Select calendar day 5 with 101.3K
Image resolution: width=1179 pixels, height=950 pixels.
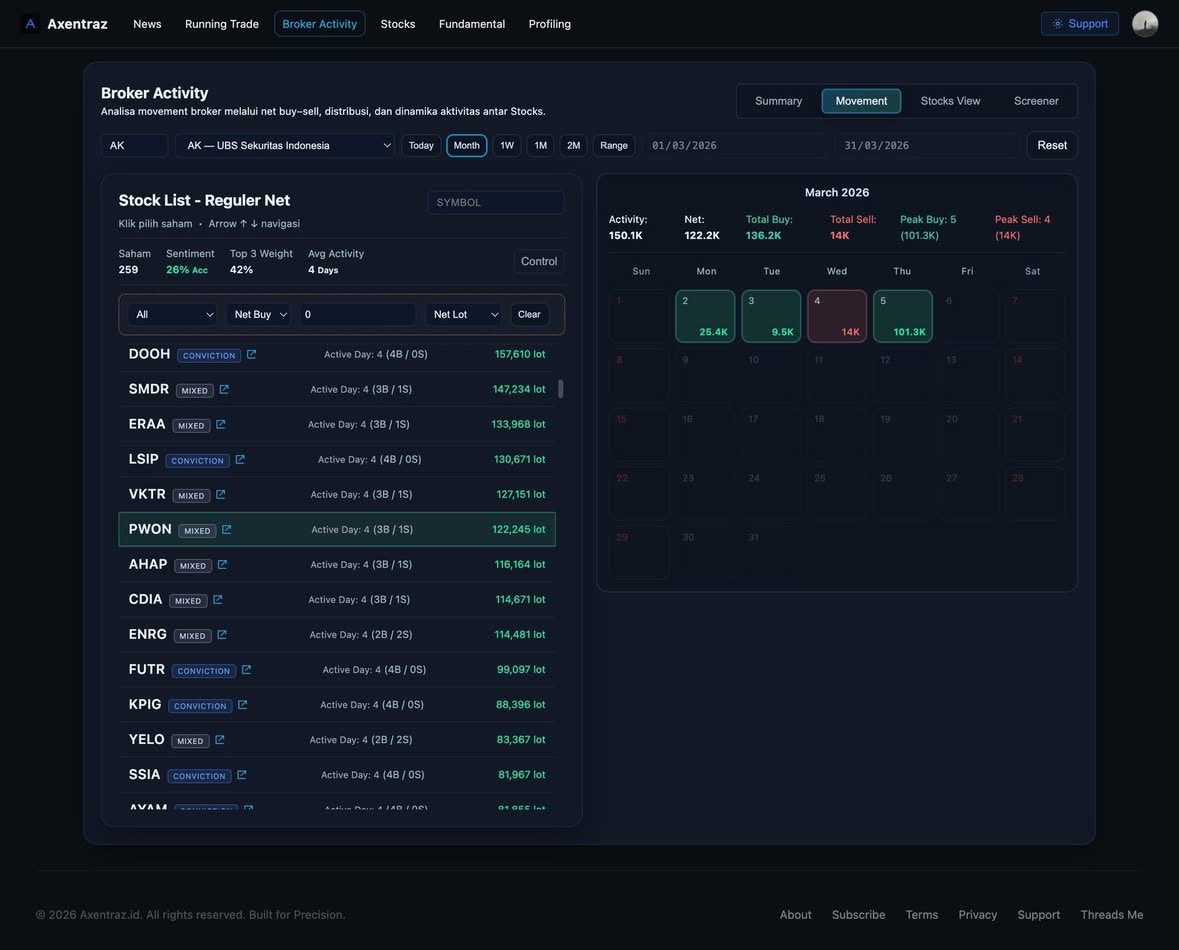click(902, 316)
